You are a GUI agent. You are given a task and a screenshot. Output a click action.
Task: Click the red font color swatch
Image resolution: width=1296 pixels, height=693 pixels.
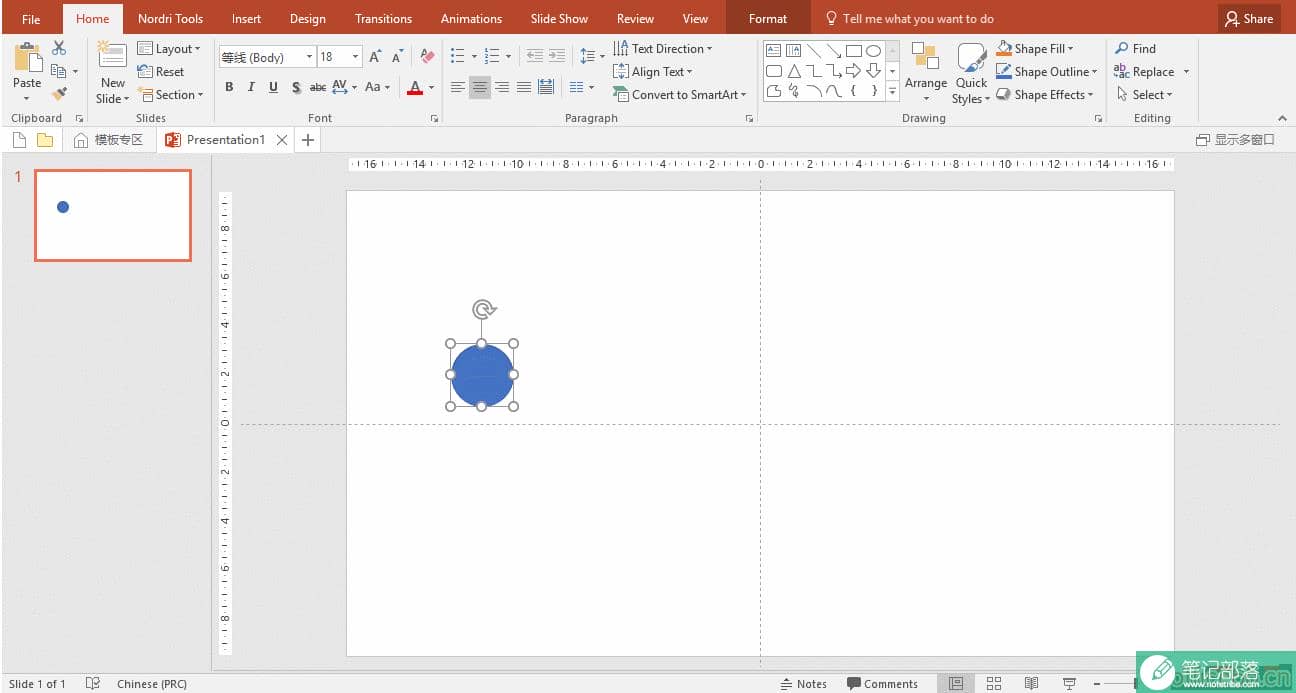[415, 88]
